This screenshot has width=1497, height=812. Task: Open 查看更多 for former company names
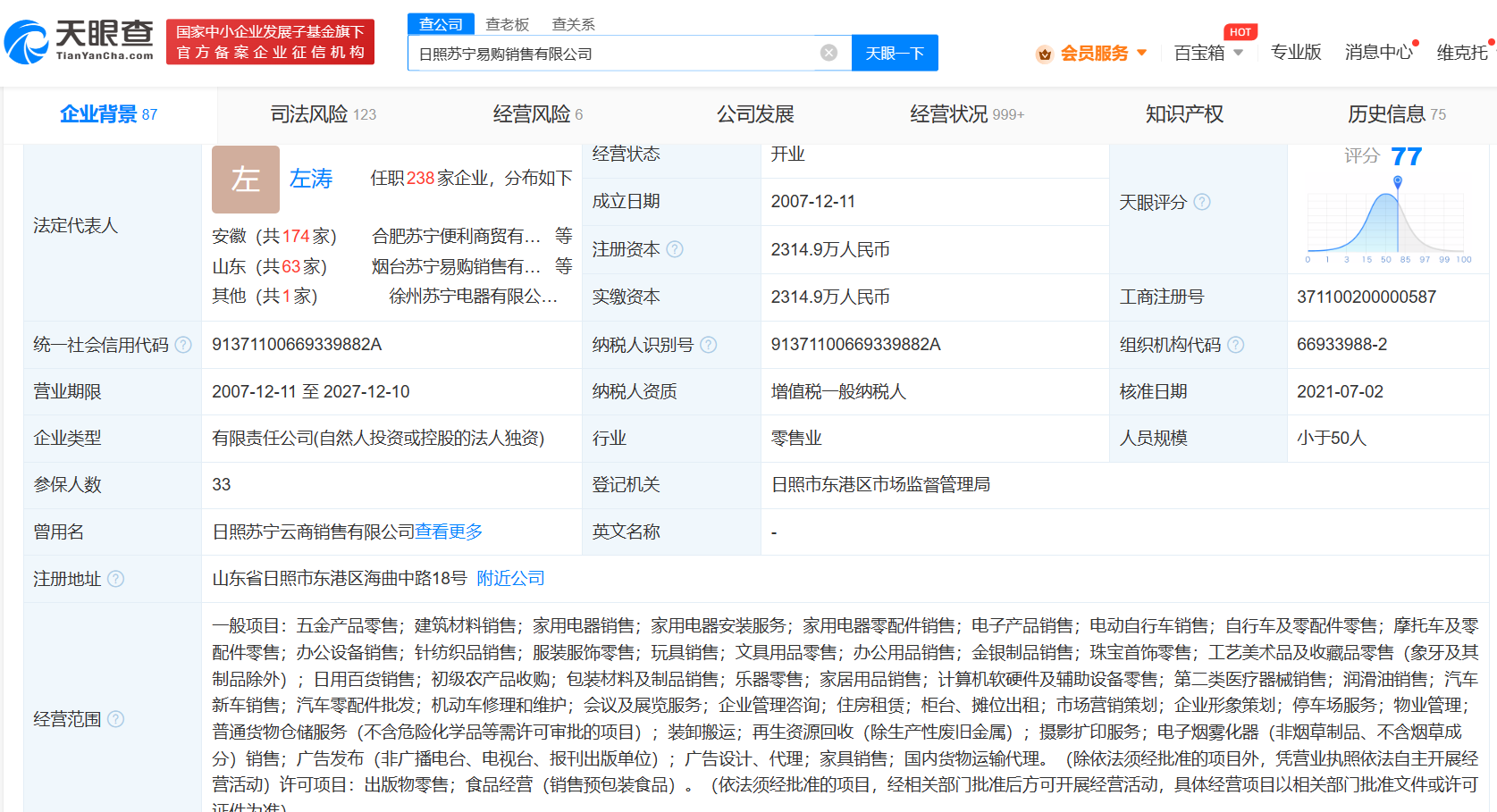449,532
